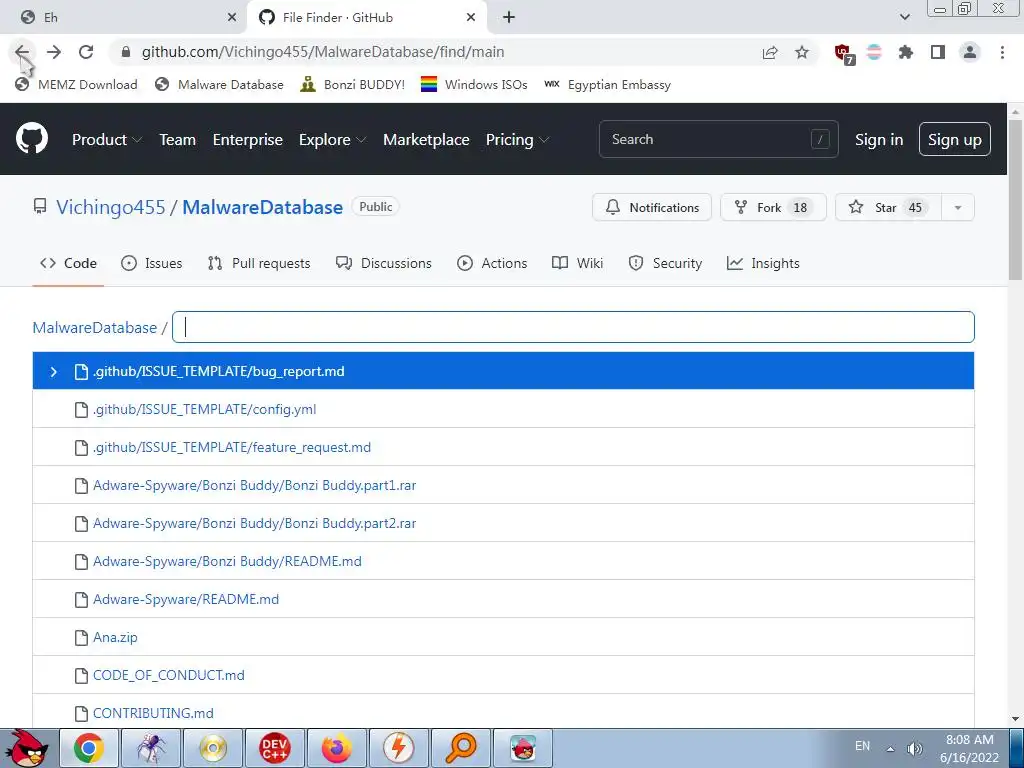Launch Dev-C++ from taskbar
The height and width of the screenshot is (768, 1024).
pyautogui.click(x=274, y=748)
